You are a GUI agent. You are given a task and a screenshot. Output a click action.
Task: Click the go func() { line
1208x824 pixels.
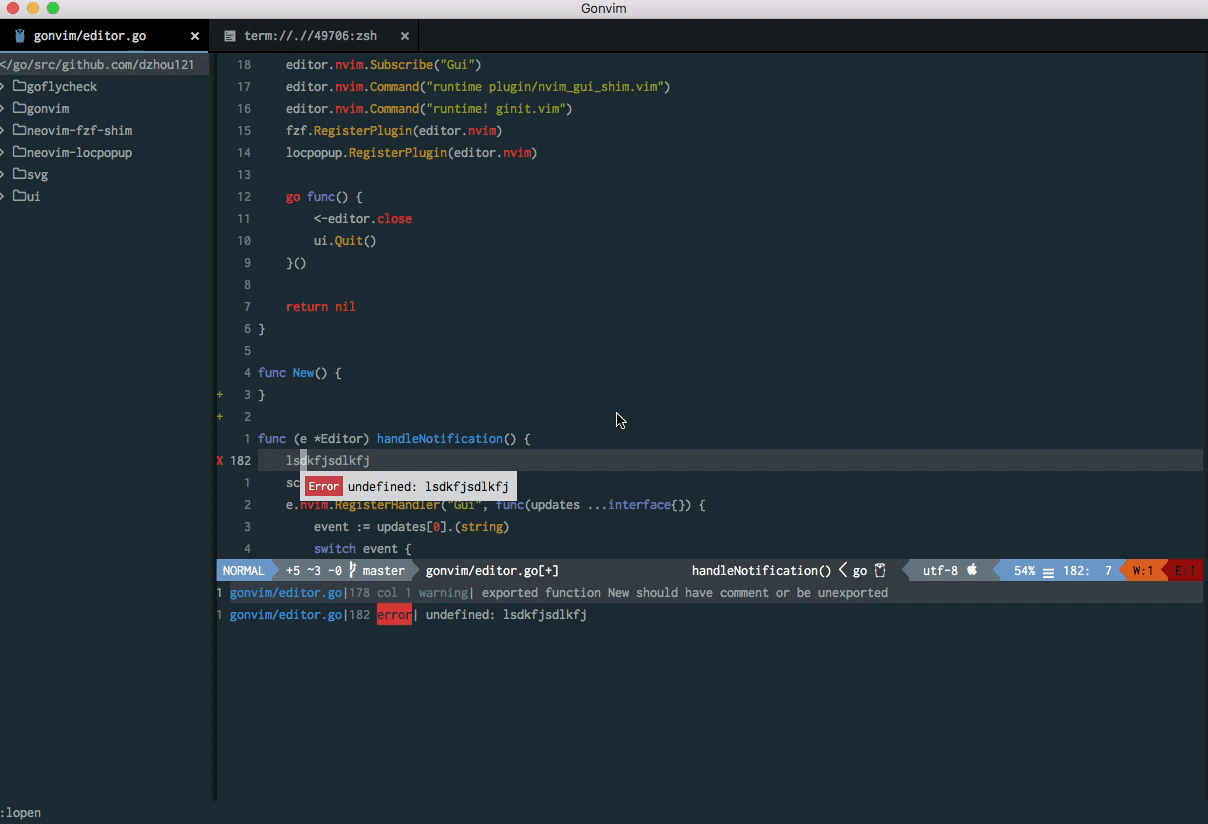[x=325, y=197]
